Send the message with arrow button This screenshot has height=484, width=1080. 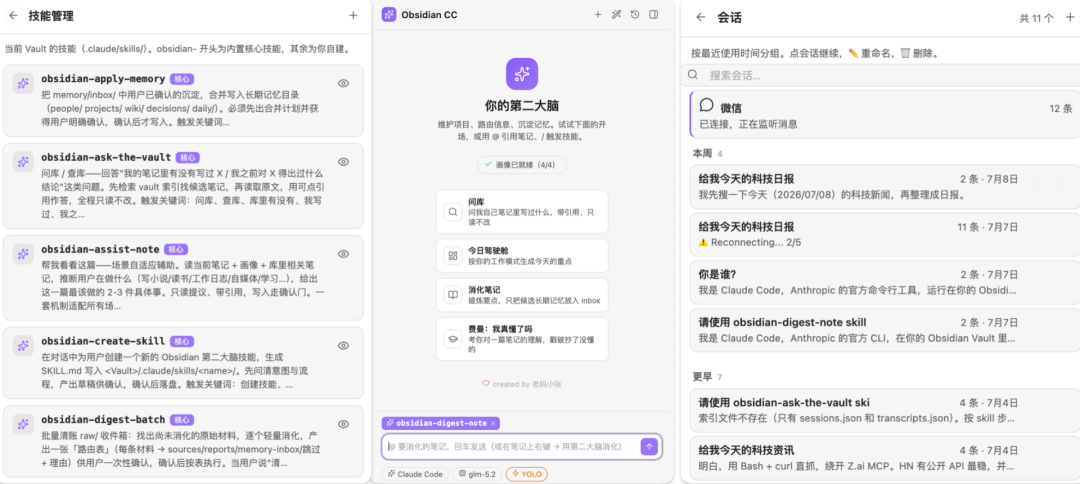point(649,446)
